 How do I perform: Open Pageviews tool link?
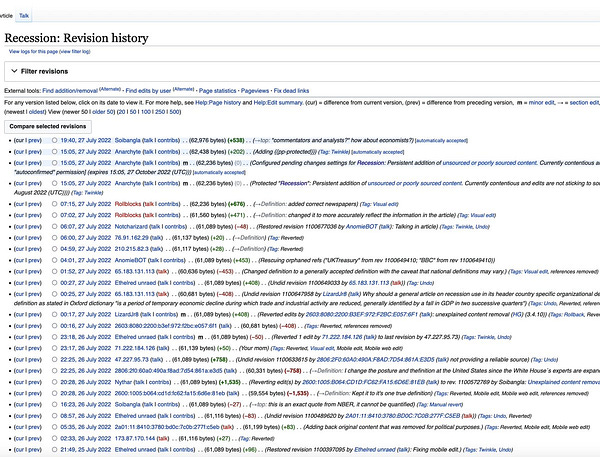coord(255,91)
